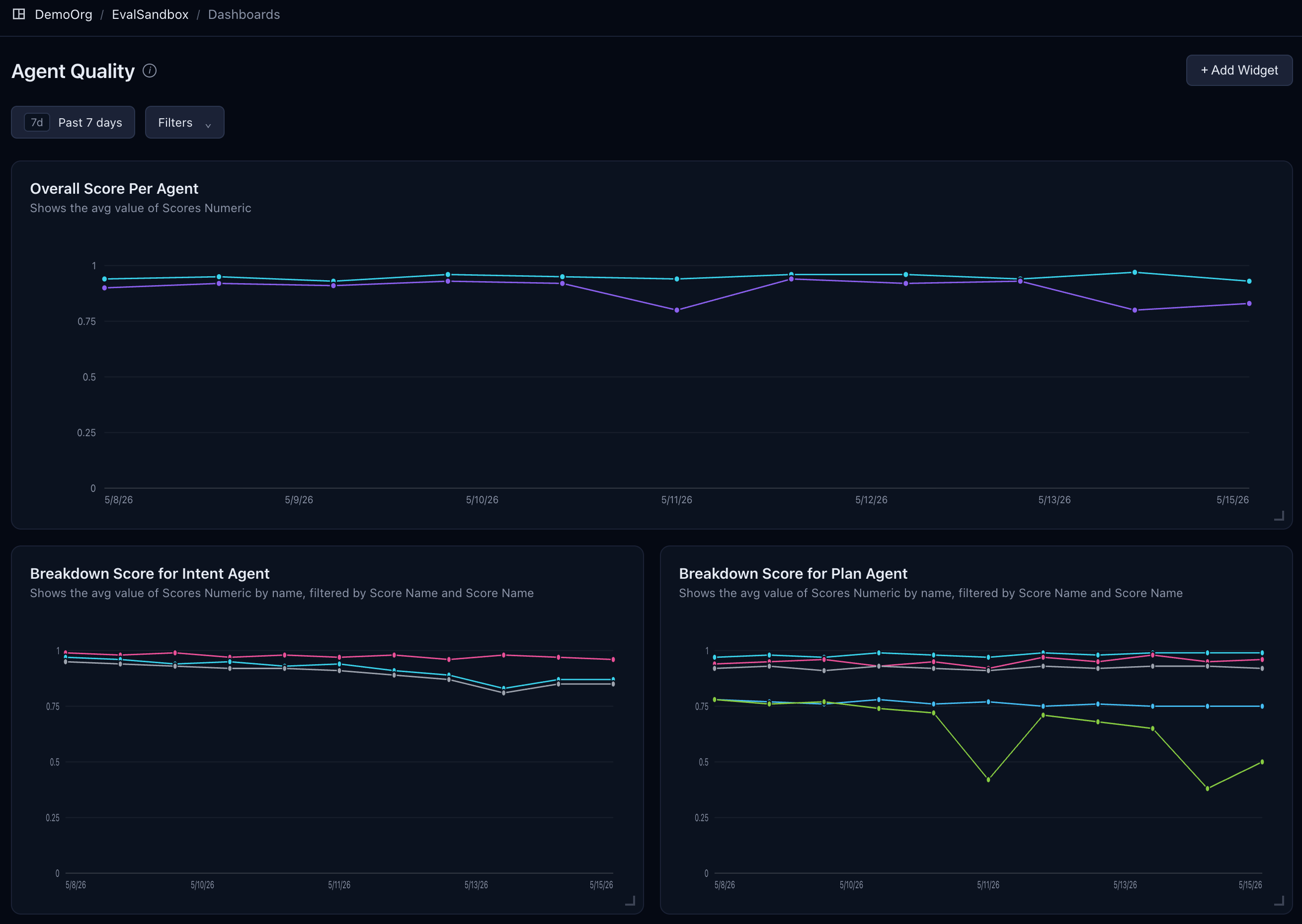Click the resize handle on the Plan Agent widget
The image size is (1302, 924).
pyautogui.click(x=1279, y=901)
